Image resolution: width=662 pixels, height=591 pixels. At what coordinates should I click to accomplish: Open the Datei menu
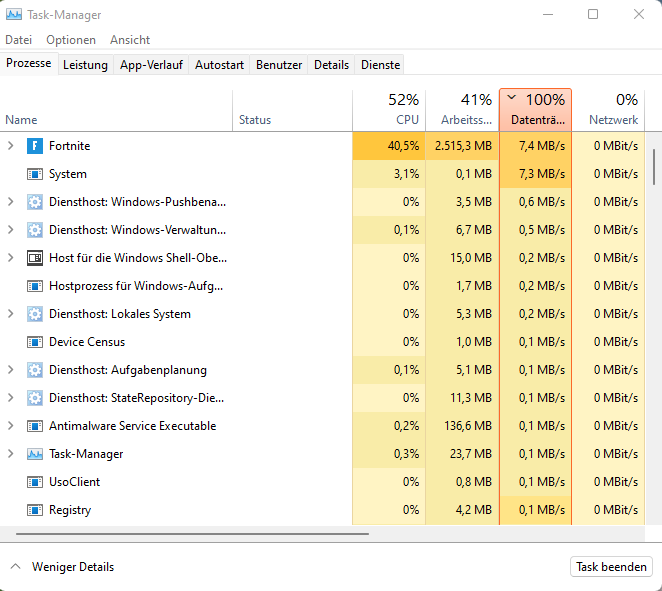[19, 40]
